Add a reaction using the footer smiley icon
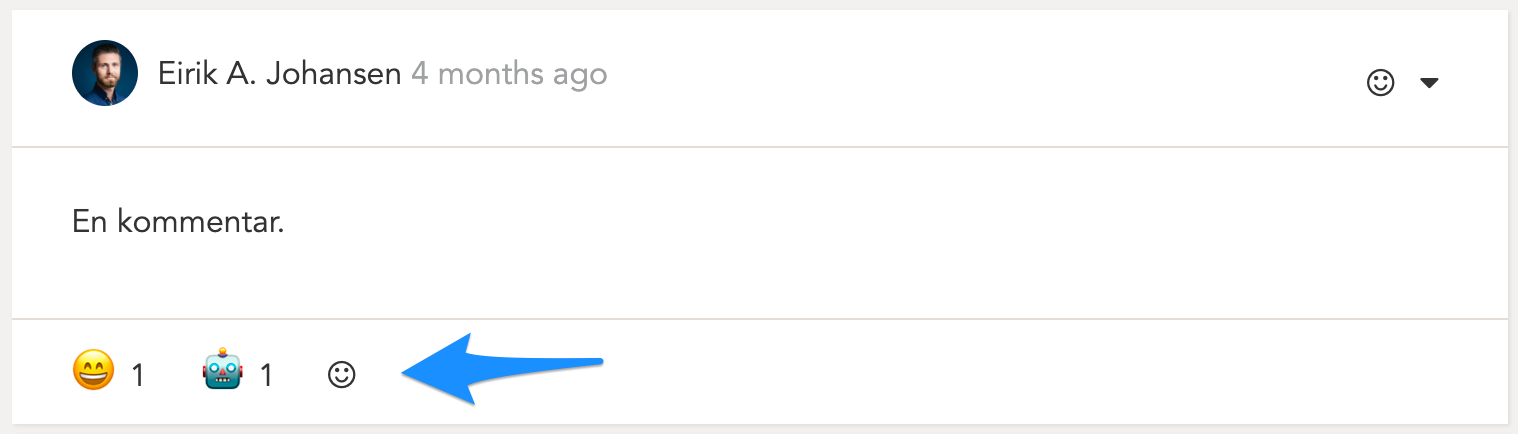Screen dimensions: 1518x434 [x=342, y=375]
